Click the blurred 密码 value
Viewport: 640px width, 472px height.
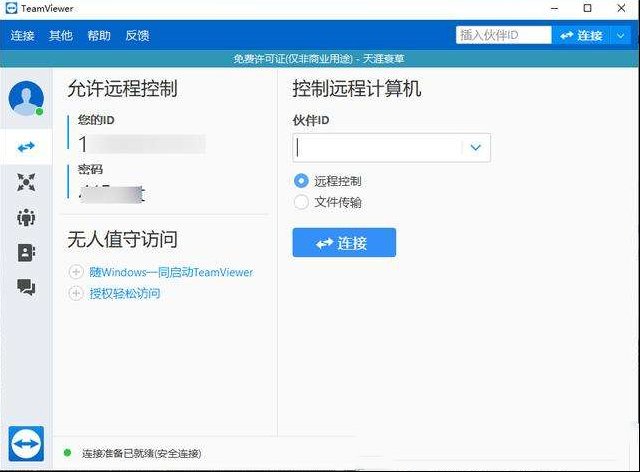112,194
